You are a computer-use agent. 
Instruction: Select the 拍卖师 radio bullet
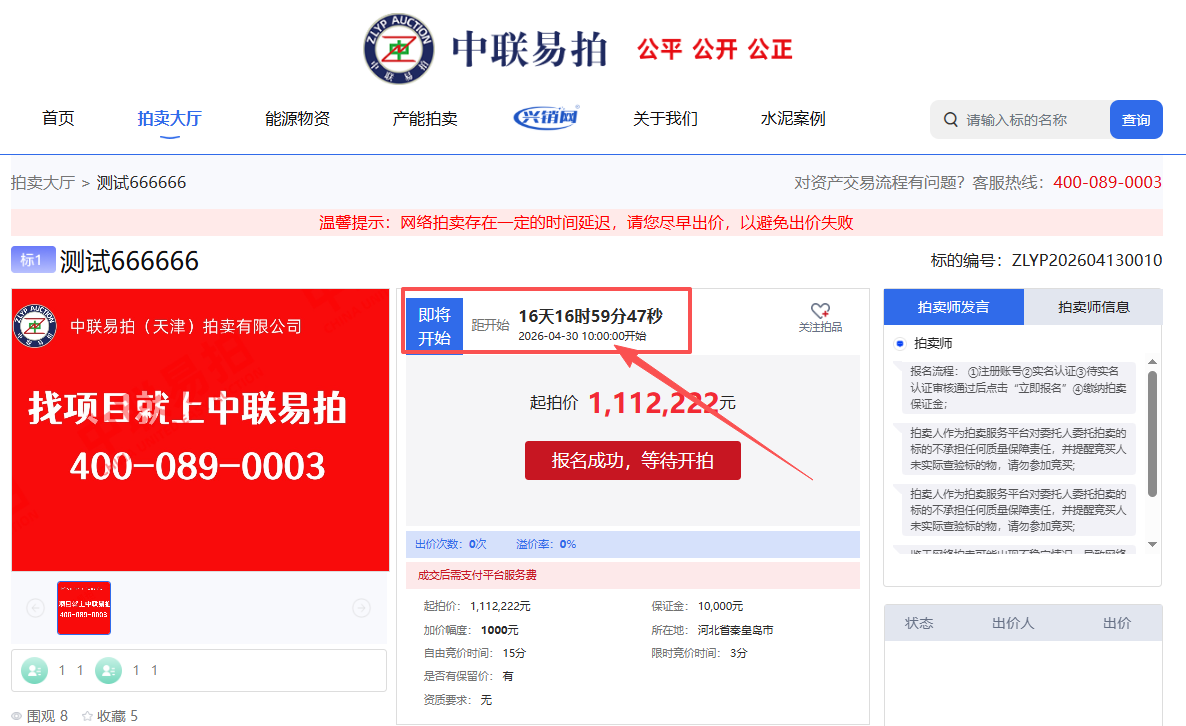click(x=900, y=343)
